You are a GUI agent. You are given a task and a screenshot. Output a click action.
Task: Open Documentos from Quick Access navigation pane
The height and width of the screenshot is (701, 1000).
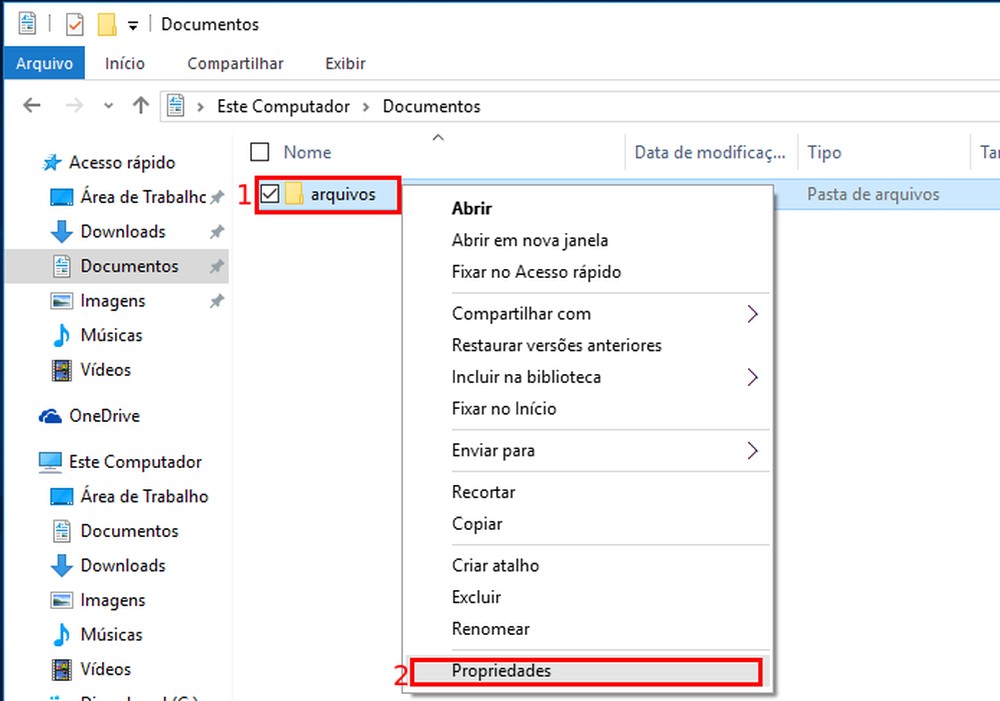(x=130, y=266)
